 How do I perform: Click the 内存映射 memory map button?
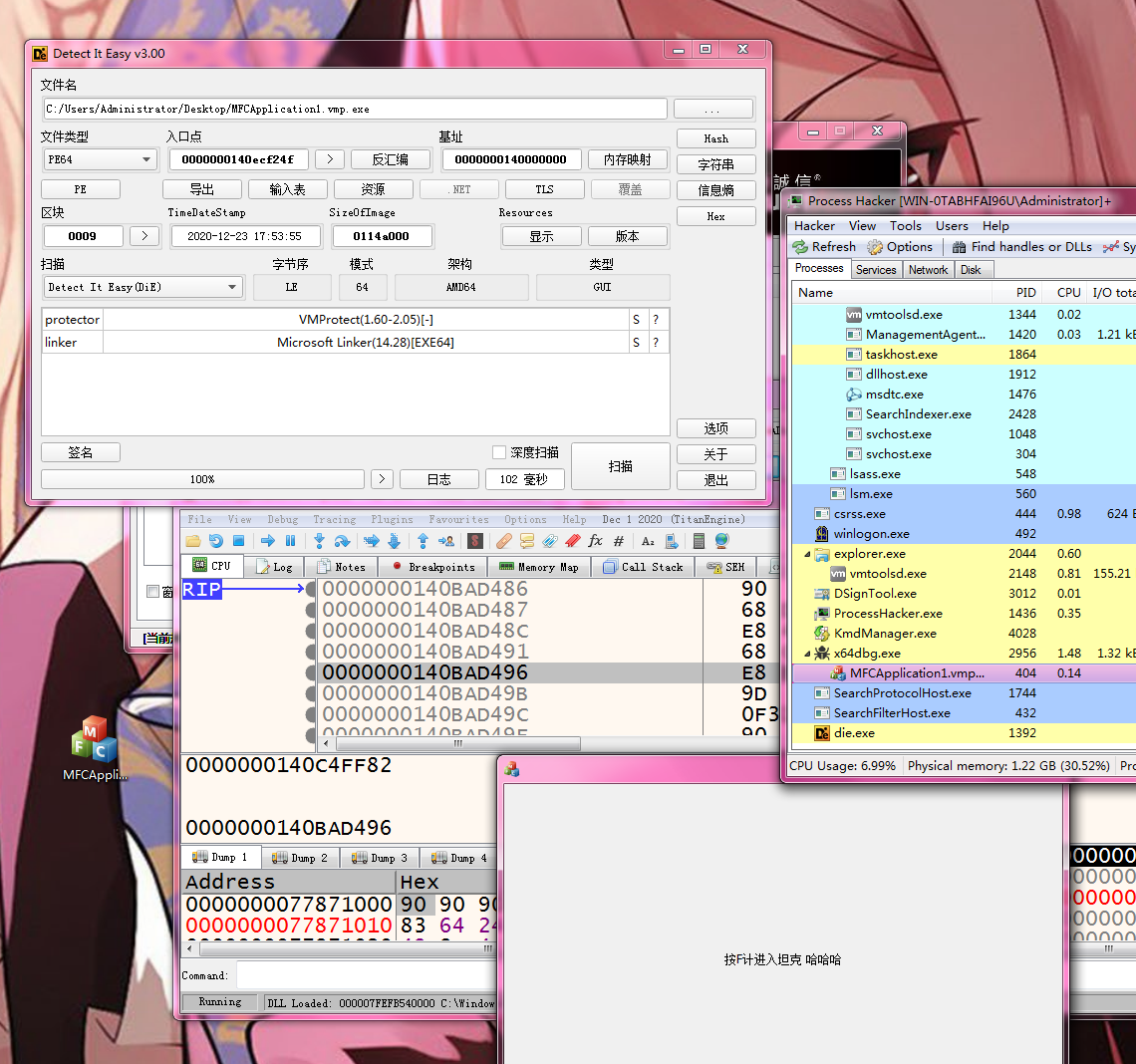628,159
